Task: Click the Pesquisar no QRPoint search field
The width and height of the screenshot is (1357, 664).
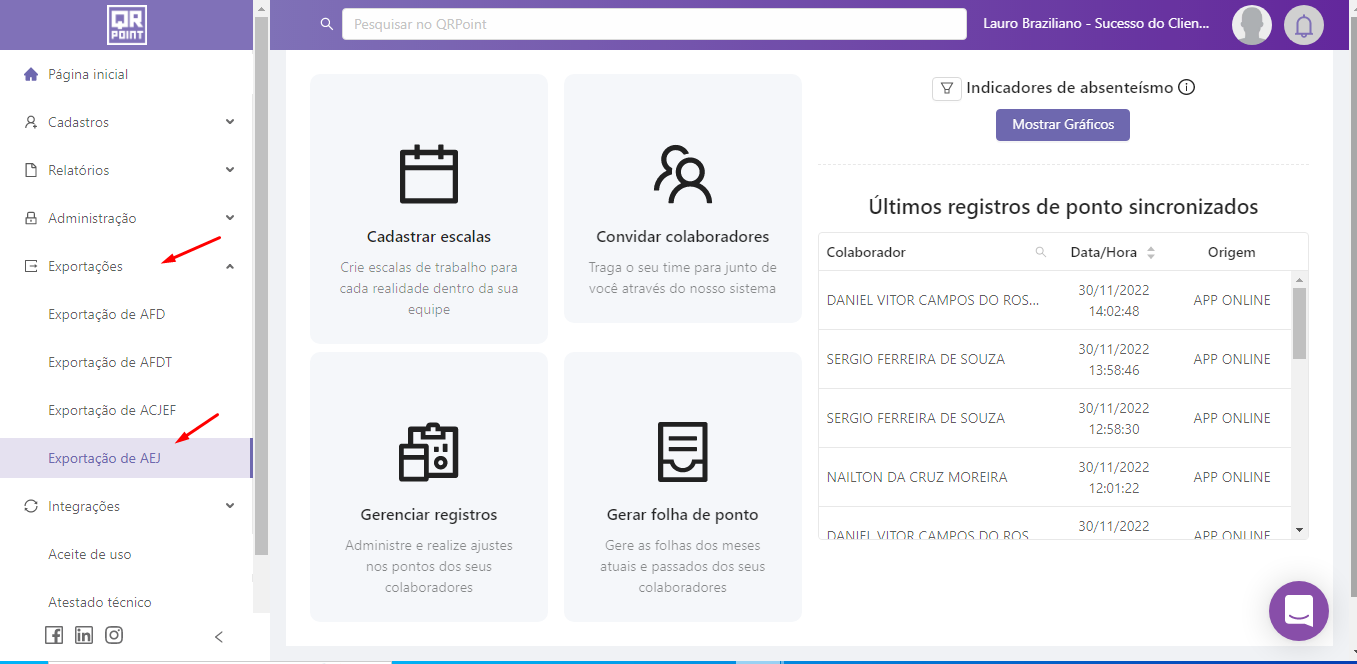Action: point(654,24)
